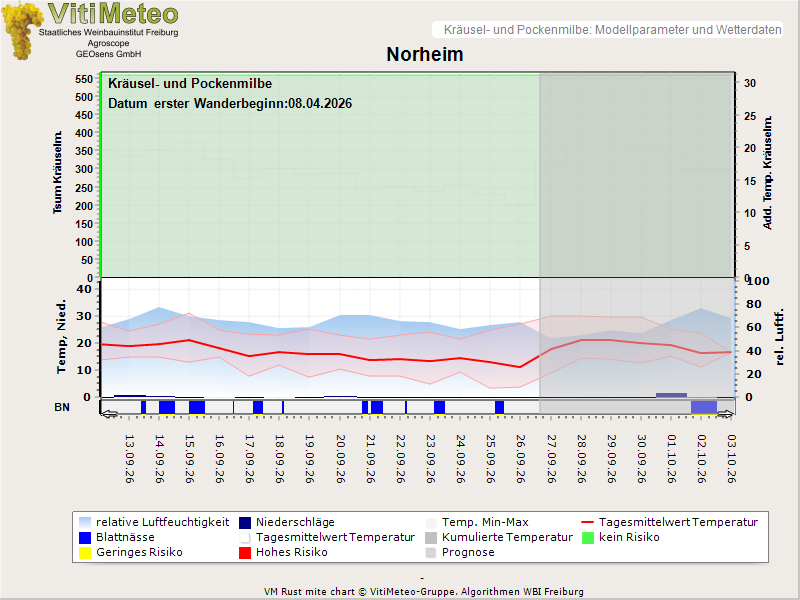Screen dimensions: 800x600
Task: Click the Datum erster Wanderbeginn text
Action: click(x=230, y=104)
